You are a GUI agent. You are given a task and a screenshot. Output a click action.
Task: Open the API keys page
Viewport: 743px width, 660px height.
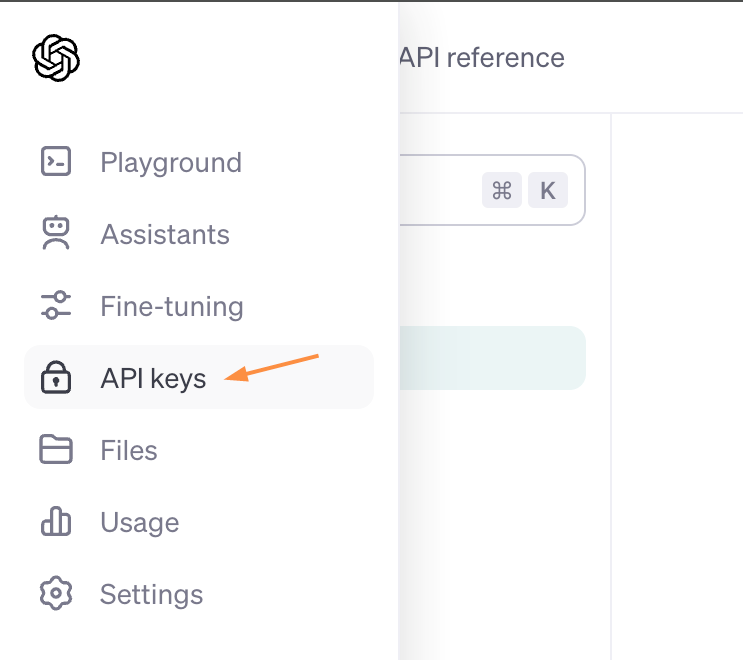pos(153,378)
